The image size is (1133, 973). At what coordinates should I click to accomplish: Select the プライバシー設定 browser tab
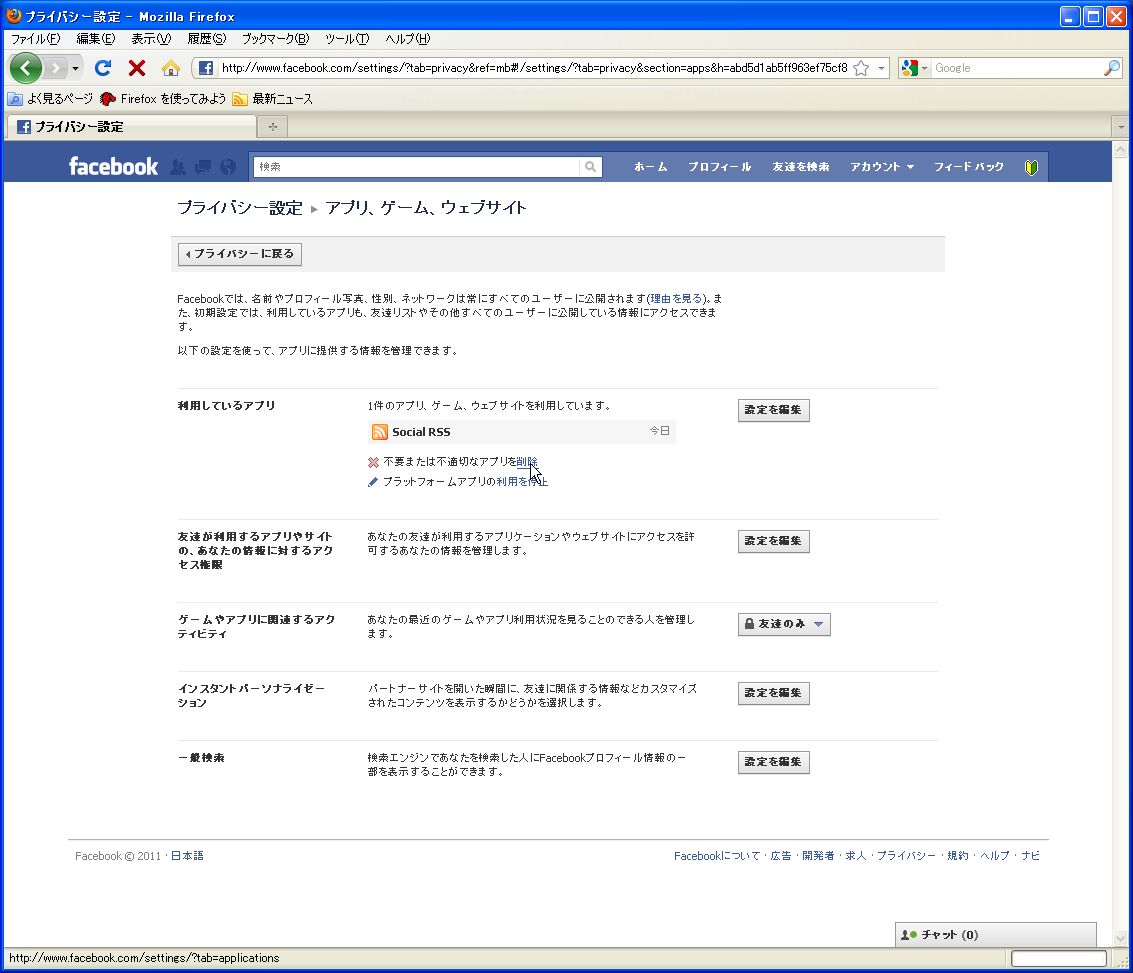132,126
